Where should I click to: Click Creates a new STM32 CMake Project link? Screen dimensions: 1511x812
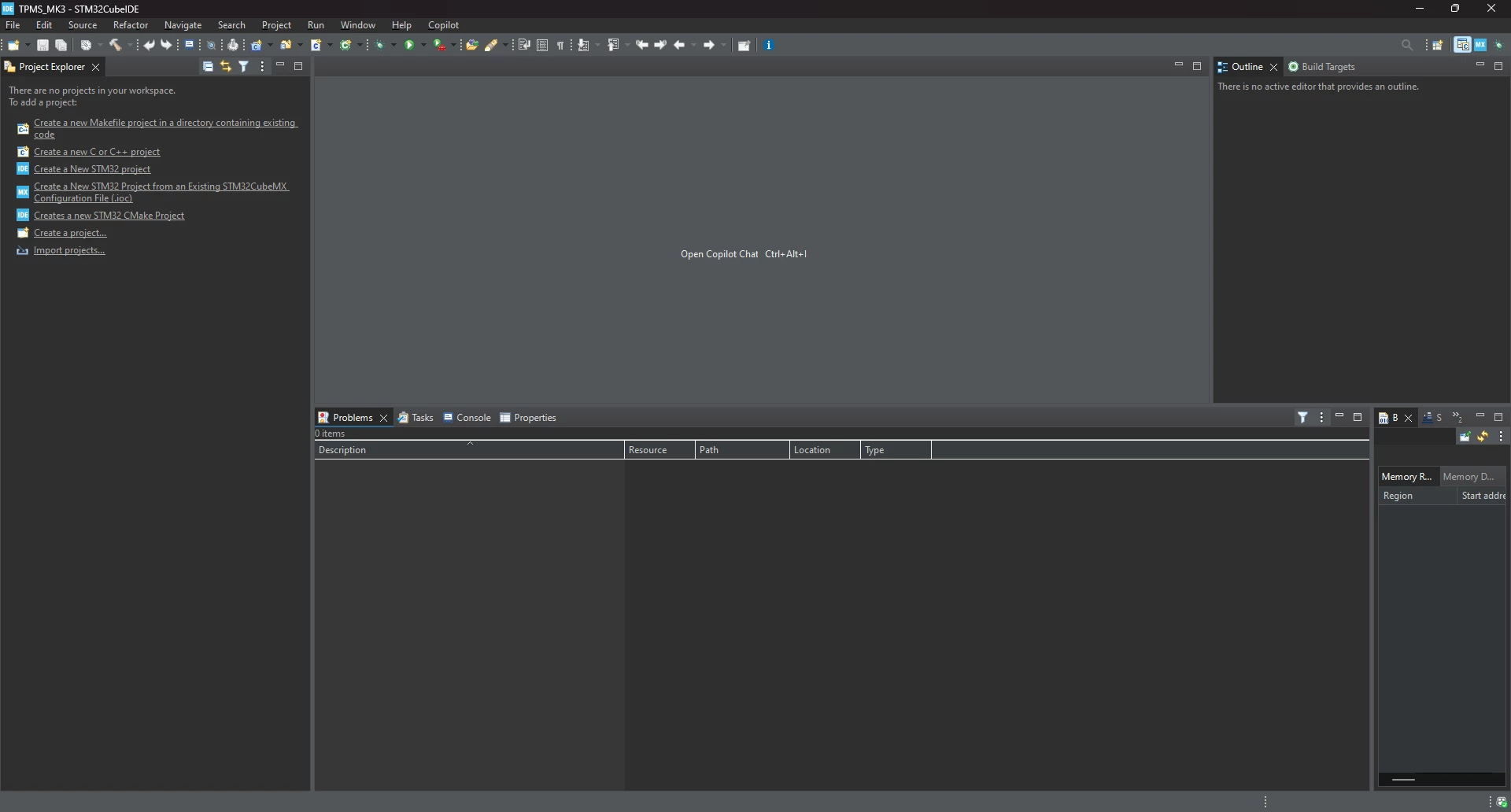[x=109, y=216]
